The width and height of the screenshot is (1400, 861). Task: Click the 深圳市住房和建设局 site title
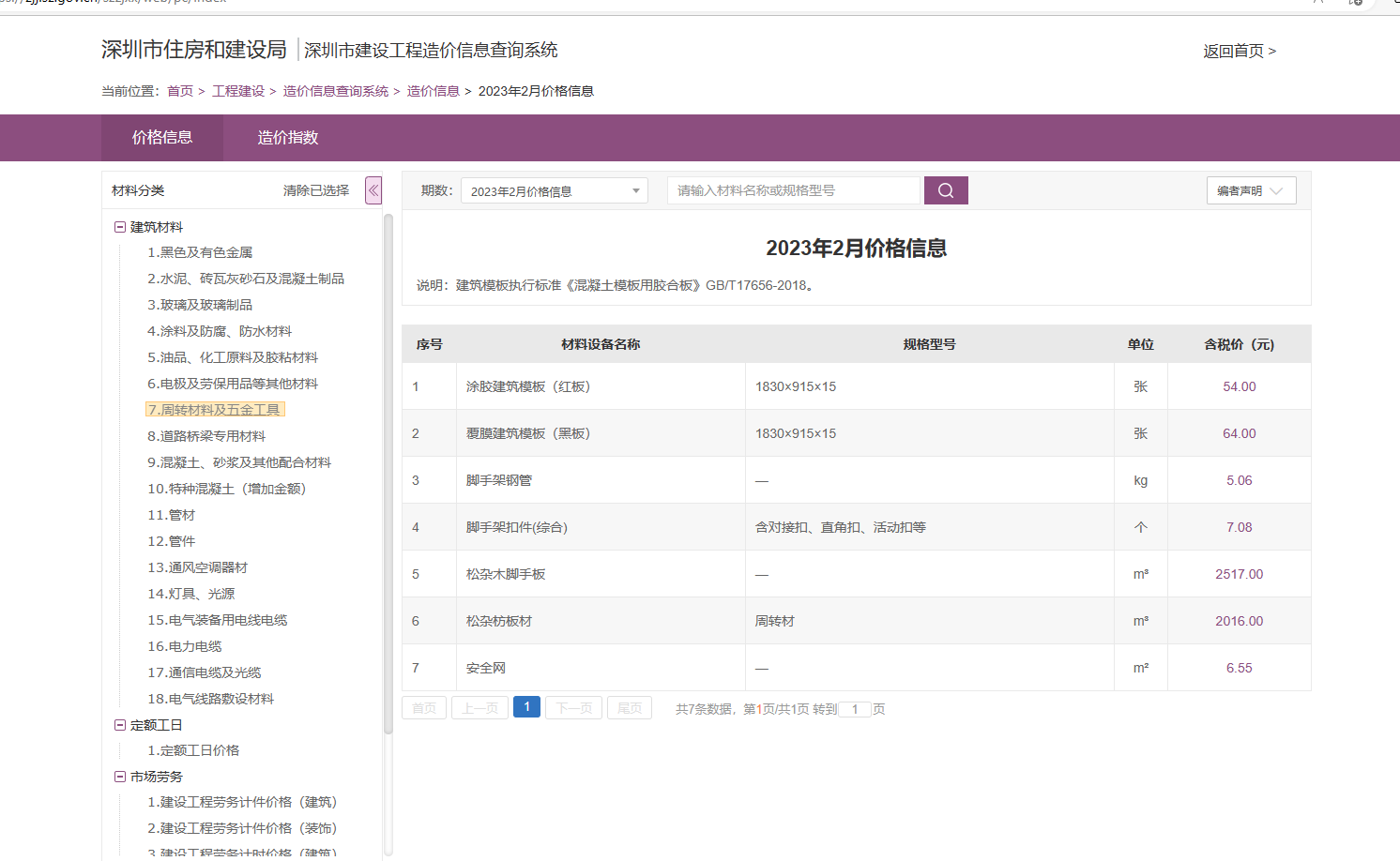click(x=194, y=50)
